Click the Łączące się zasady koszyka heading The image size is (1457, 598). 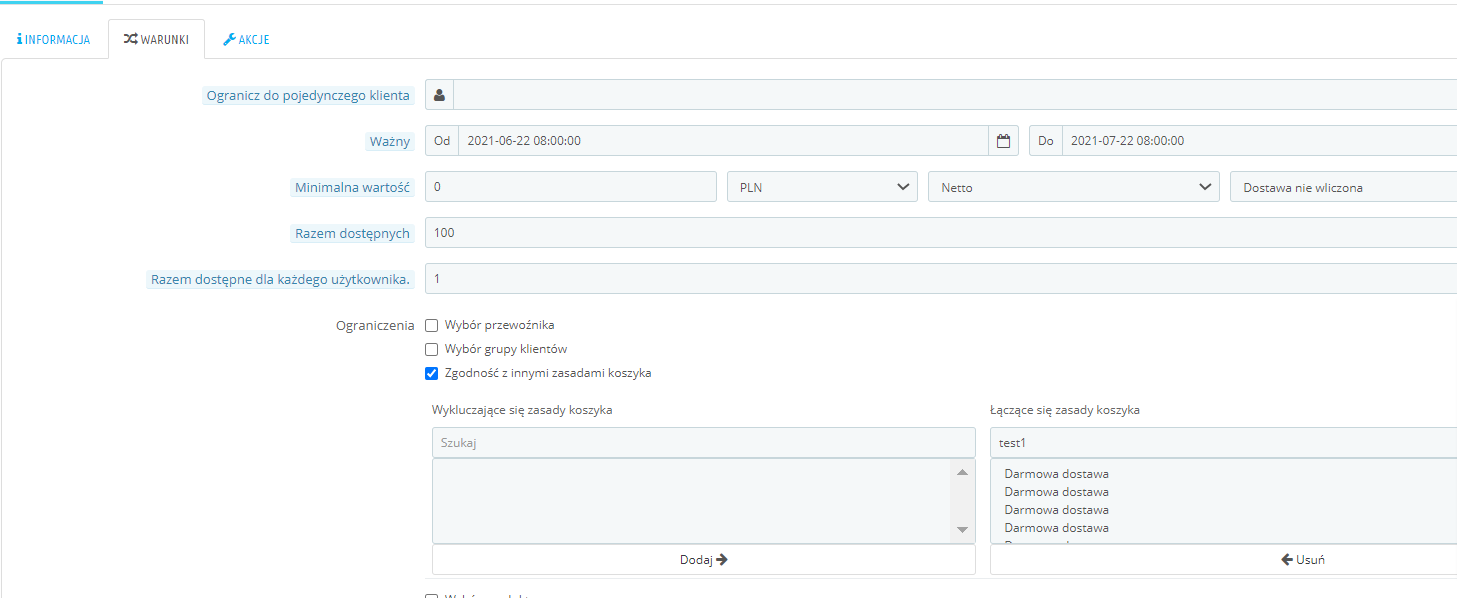1065,410
